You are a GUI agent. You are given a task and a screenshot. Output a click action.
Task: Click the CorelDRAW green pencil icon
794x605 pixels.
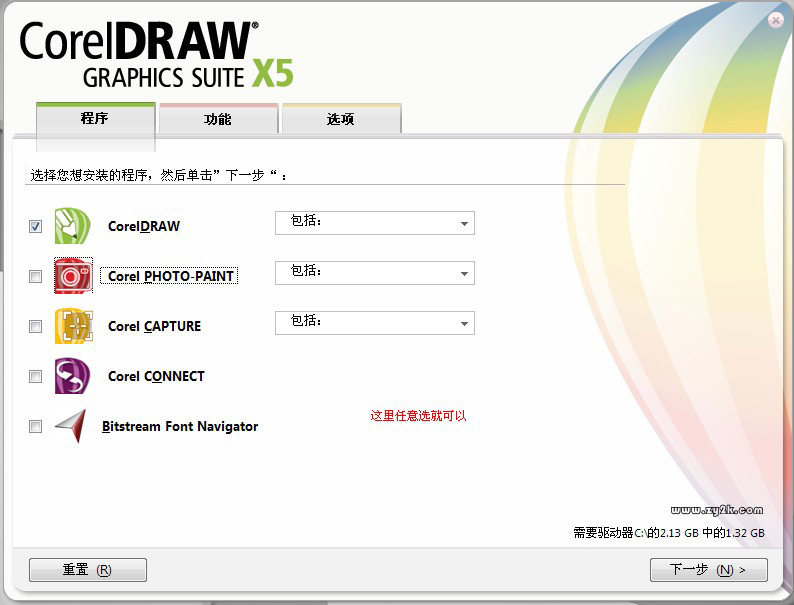pyautogui.click(x=72, y=226)
